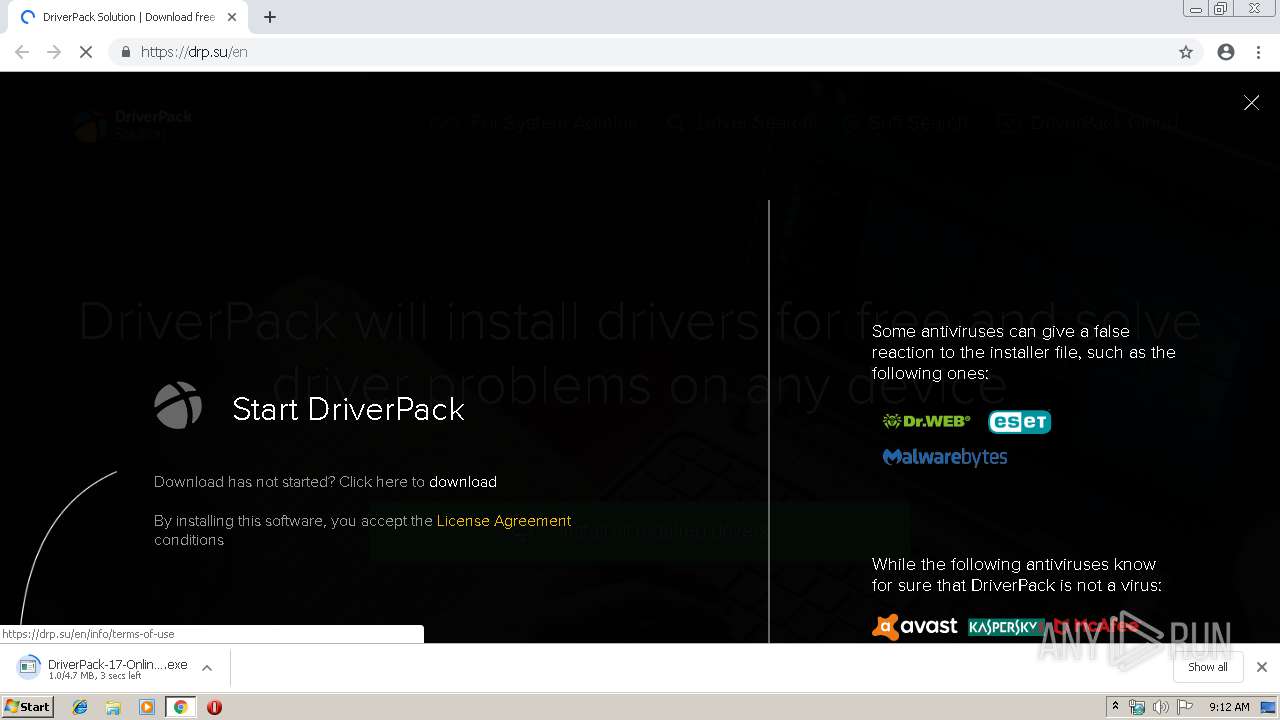1280x720 pixels.
Task: Open the network tray icon
Action: click(x=1137, y=707)
